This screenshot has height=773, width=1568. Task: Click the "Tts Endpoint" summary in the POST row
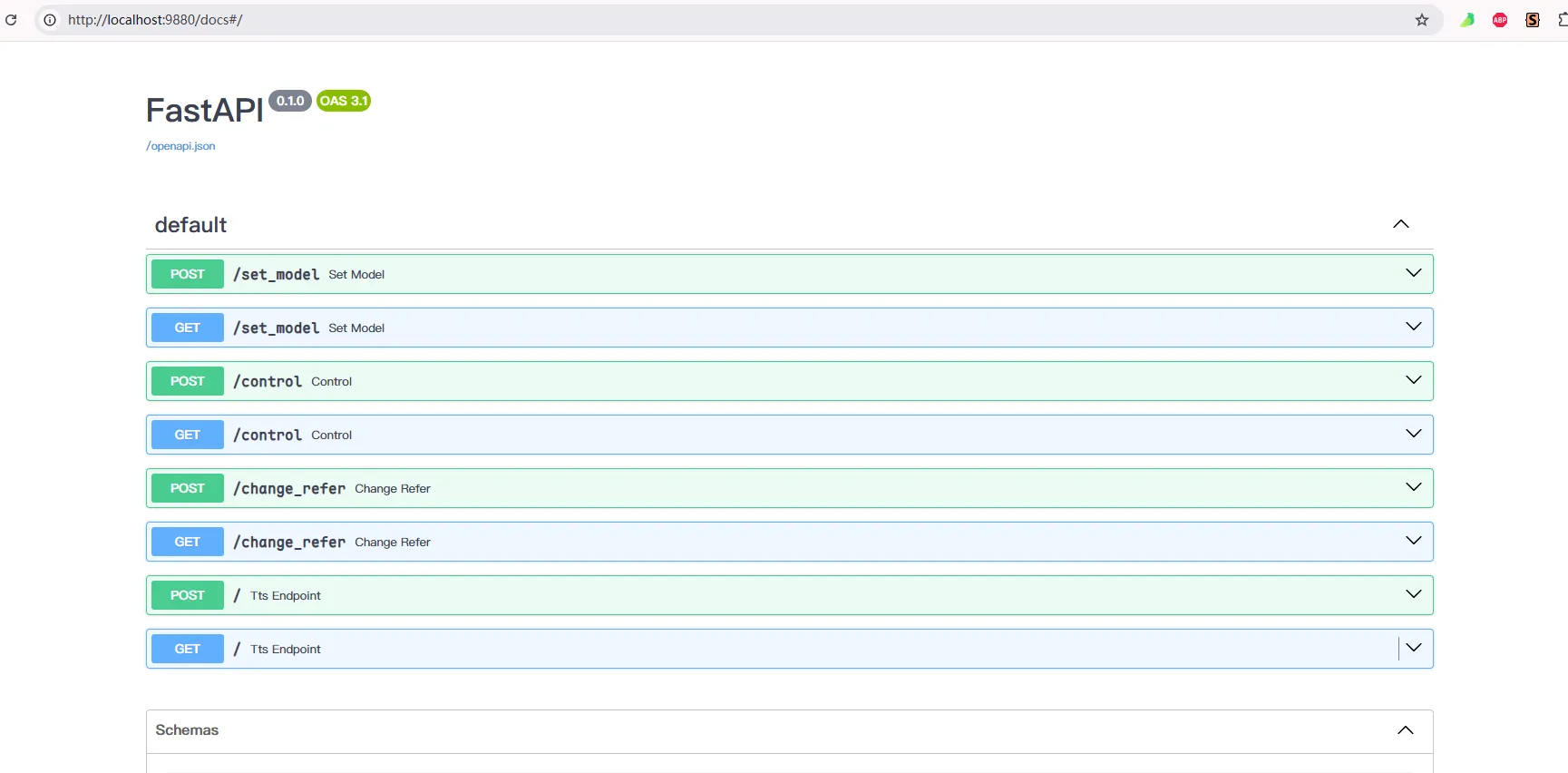point(286,596)
